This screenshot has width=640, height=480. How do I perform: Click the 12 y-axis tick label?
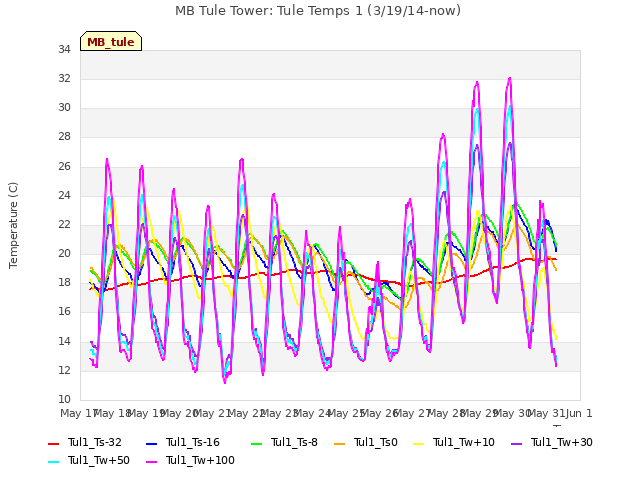64,371
